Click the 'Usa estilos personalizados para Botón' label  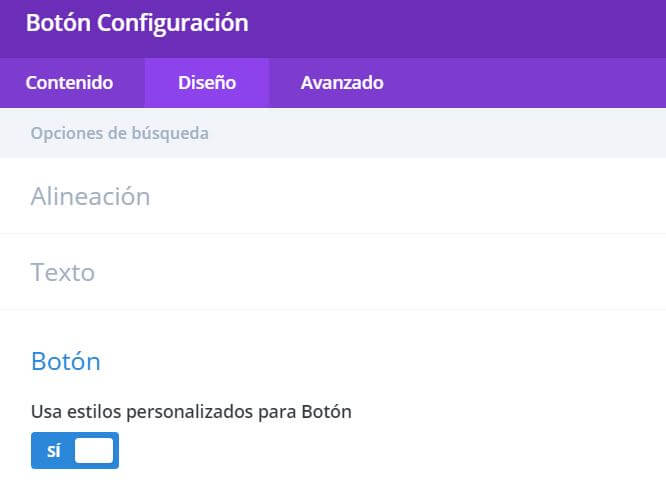(x=191, y=411)
